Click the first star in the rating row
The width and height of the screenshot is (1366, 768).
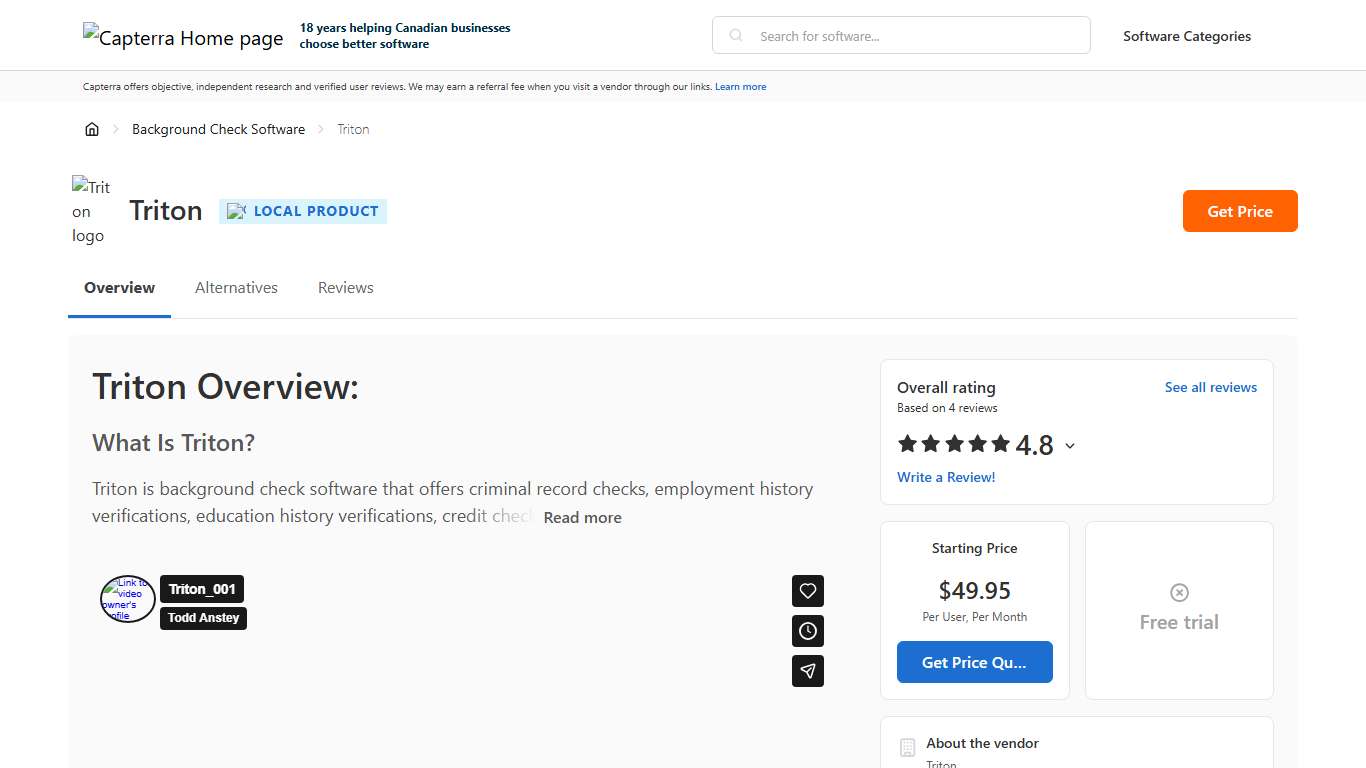(906, 443)
